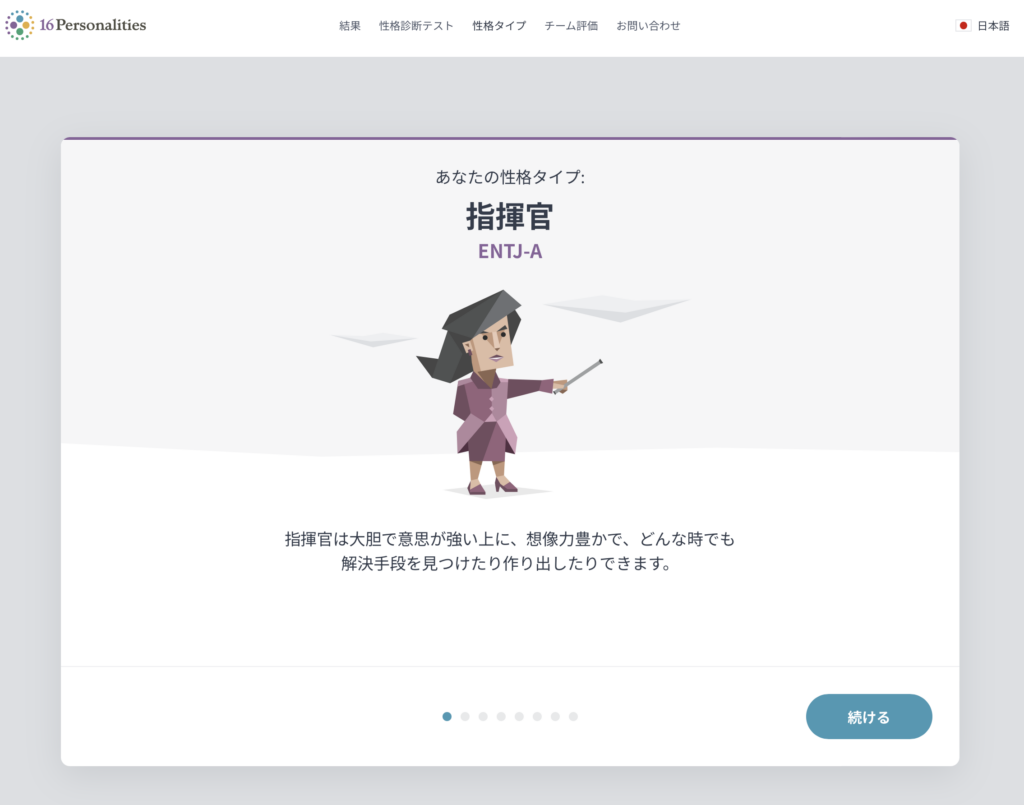Viewport: 1024px width, 805px height.
Task: Select 性格タイプ in the navigation bar
Action: [497, 26]
